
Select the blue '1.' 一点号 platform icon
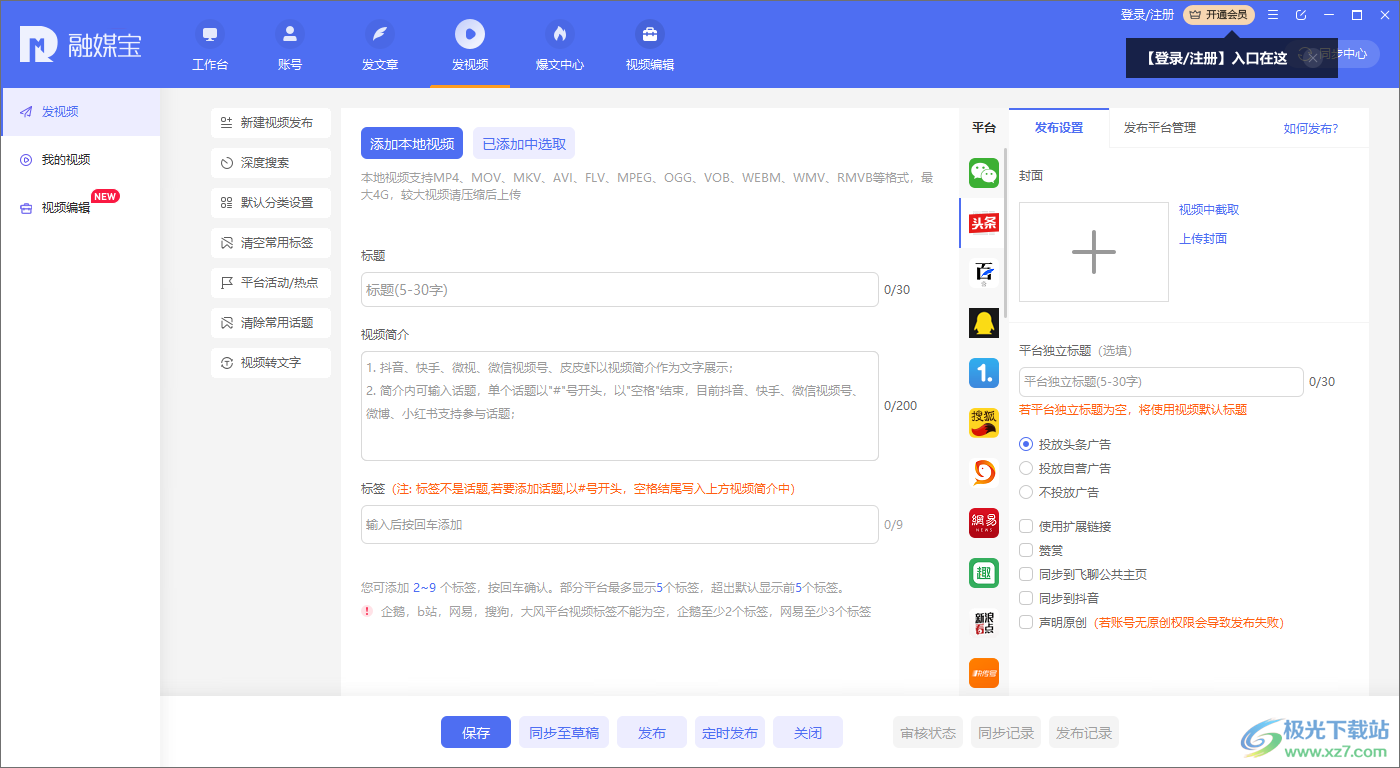point(984,373)
